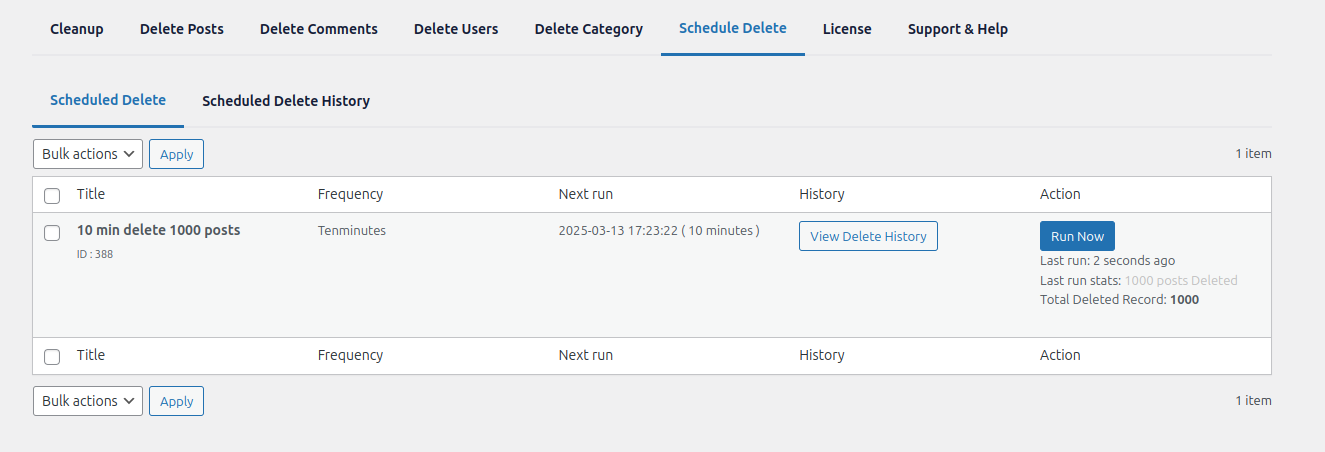Screen dimensions: 1325x452
Task: Toggle the select-all checkbox in the table header
Action: [x=53, y=196]
